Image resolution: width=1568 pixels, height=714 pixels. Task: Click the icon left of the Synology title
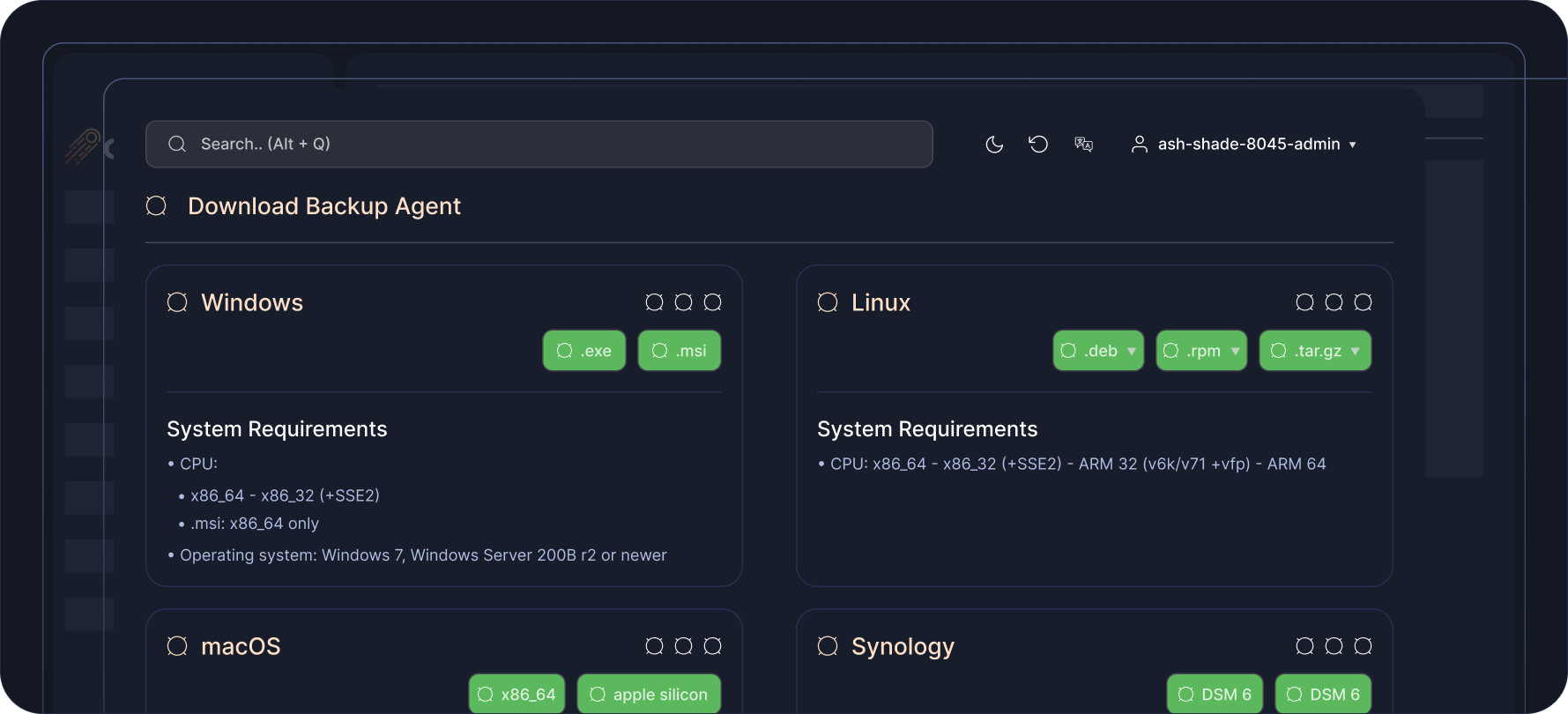(x=828, y=646)
